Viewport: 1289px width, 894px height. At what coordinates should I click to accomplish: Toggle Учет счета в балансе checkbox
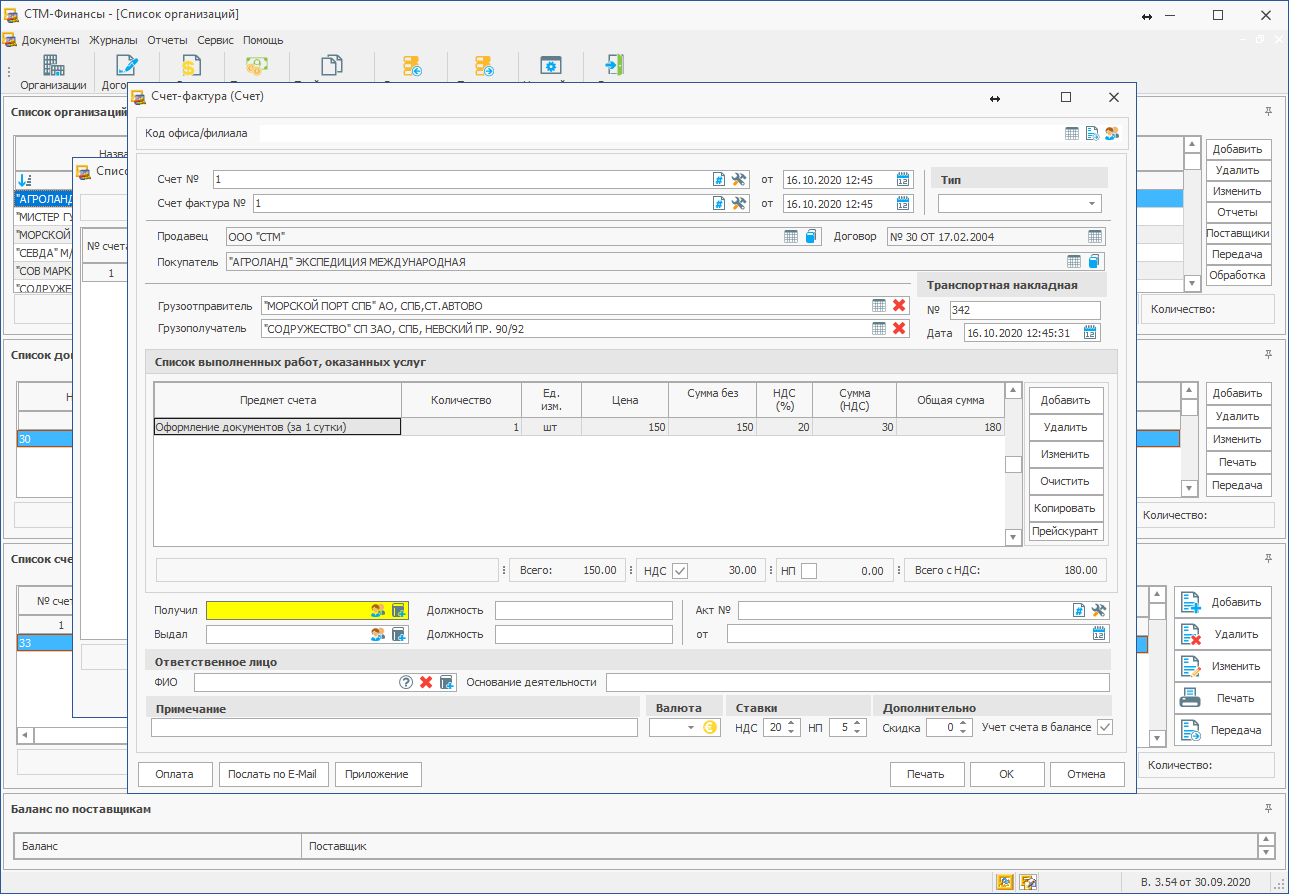click(1105, 727)
